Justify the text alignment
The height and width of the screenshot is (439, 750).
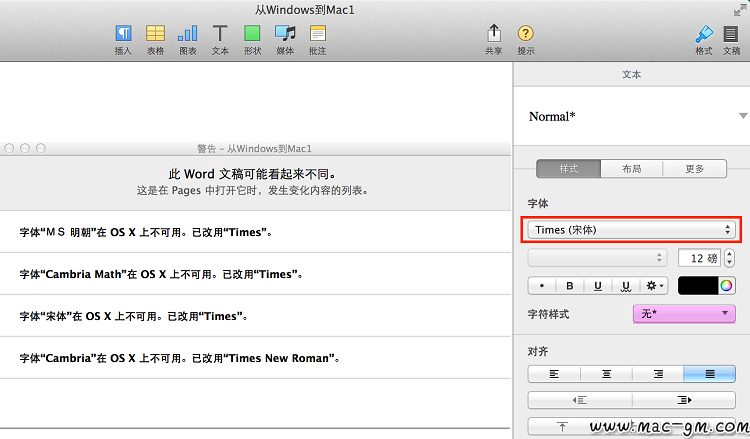pos(710,374)
